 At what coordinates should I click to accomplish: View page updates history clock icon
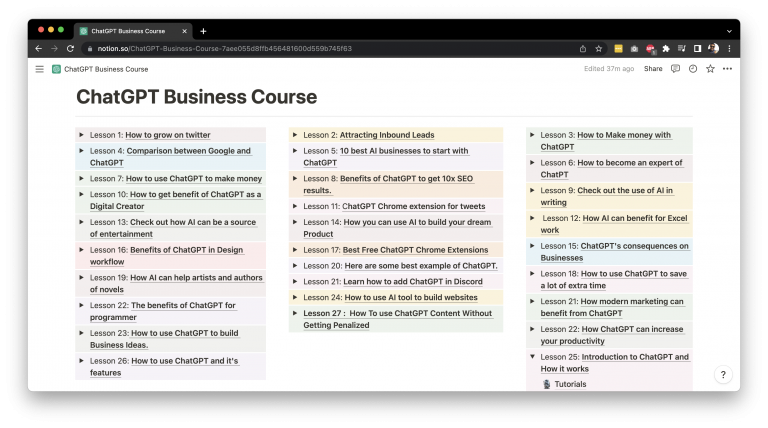pos(692,69)
